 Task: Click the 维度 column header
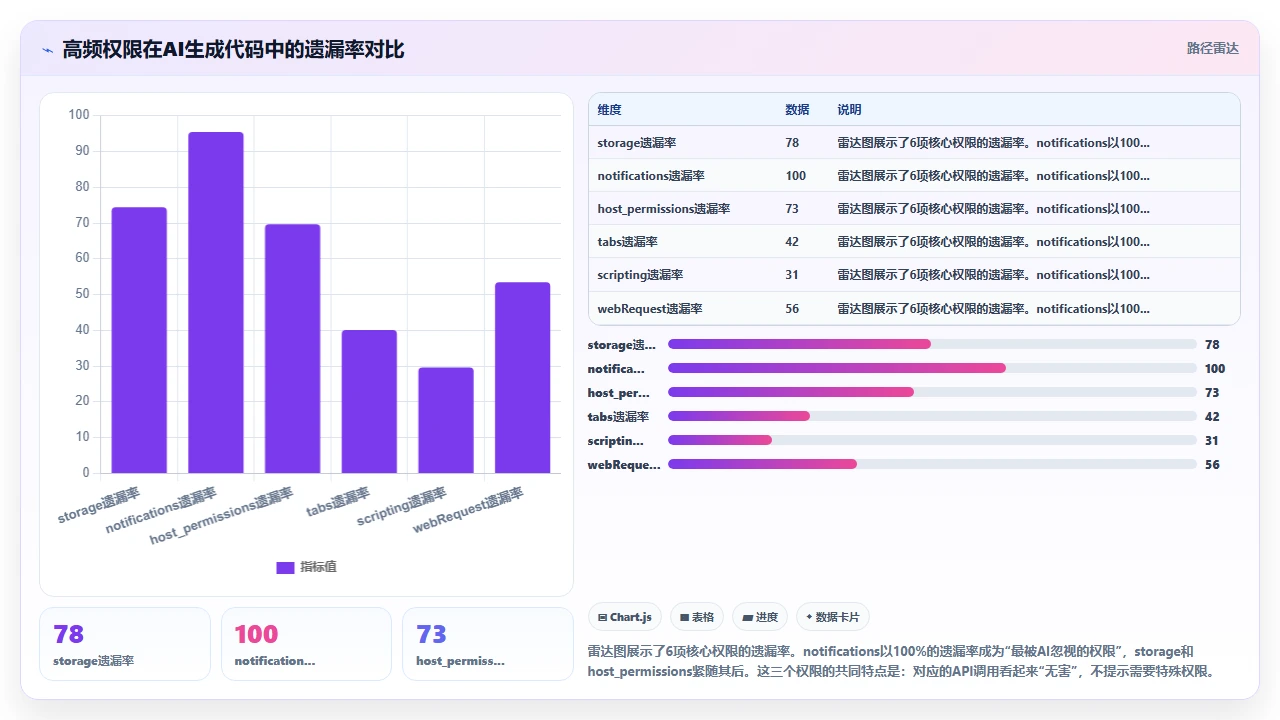pos(609,110)
